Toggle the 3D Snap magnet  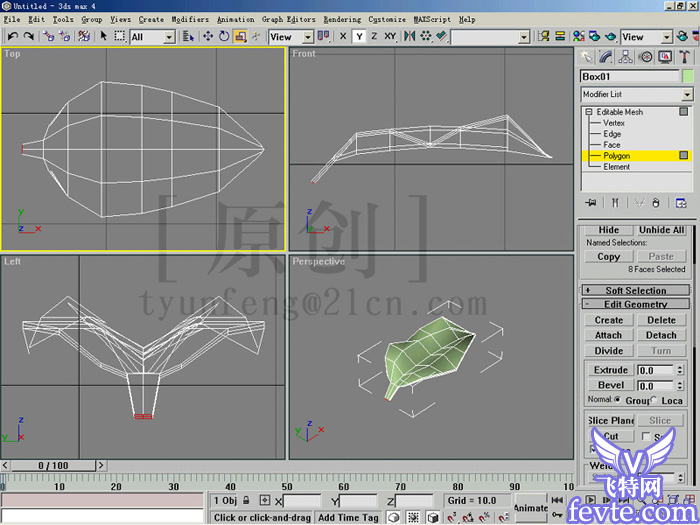click(451, 517)
